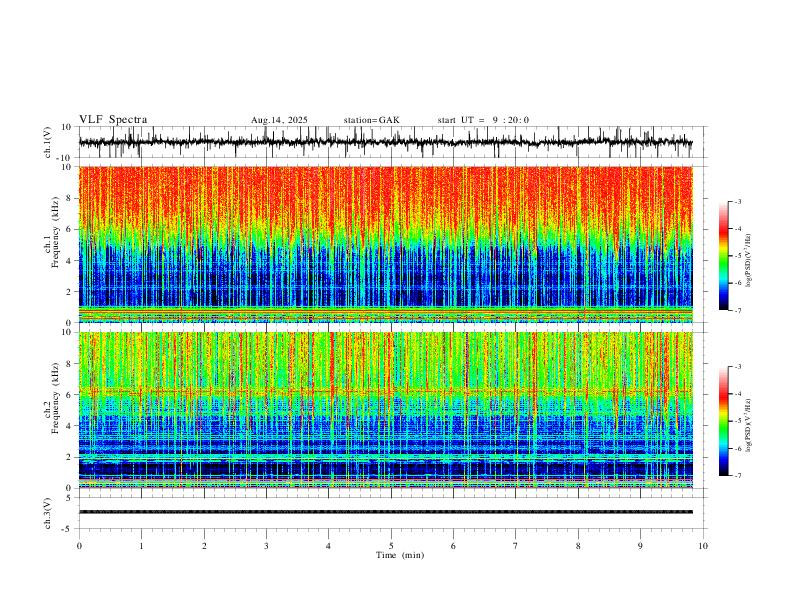Click the ch.1 voltage waveform trace

pyautogui.click(x=385, y=142)
